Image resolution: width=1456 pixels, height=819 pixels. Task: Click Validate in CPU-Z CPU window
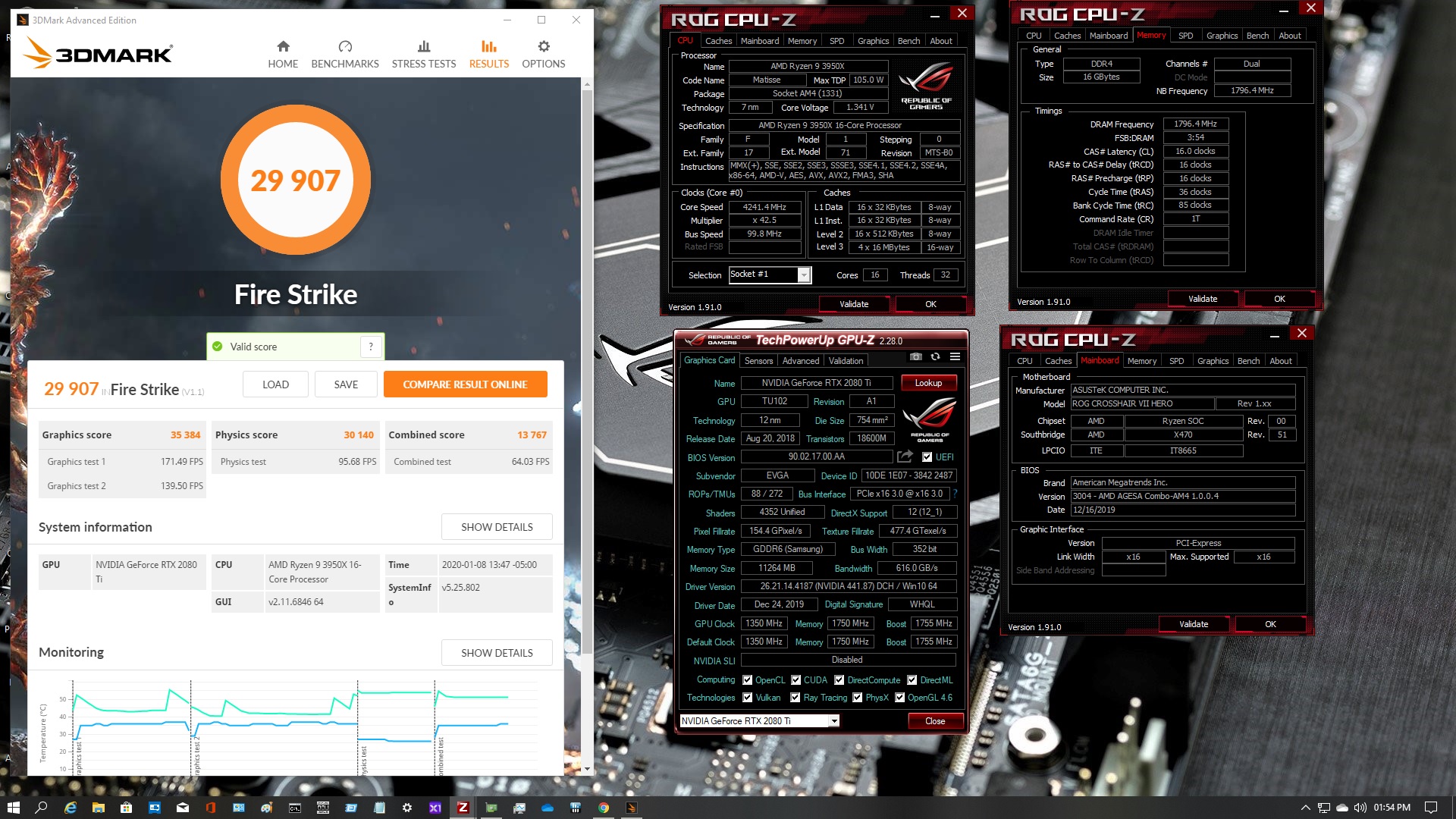[854, 304]
